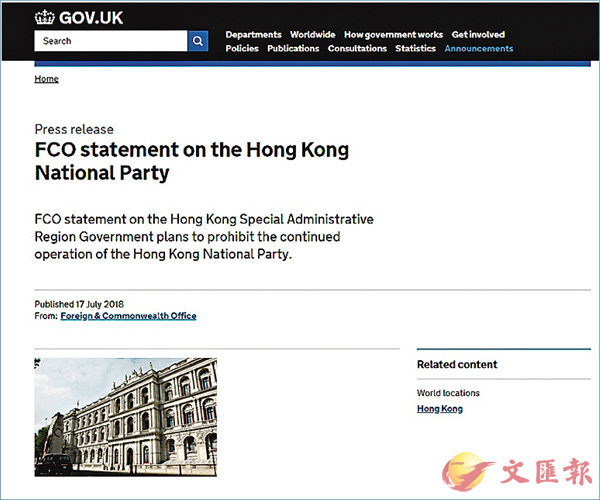
Task: Open How government works page
Action: (x=393, y=34)
